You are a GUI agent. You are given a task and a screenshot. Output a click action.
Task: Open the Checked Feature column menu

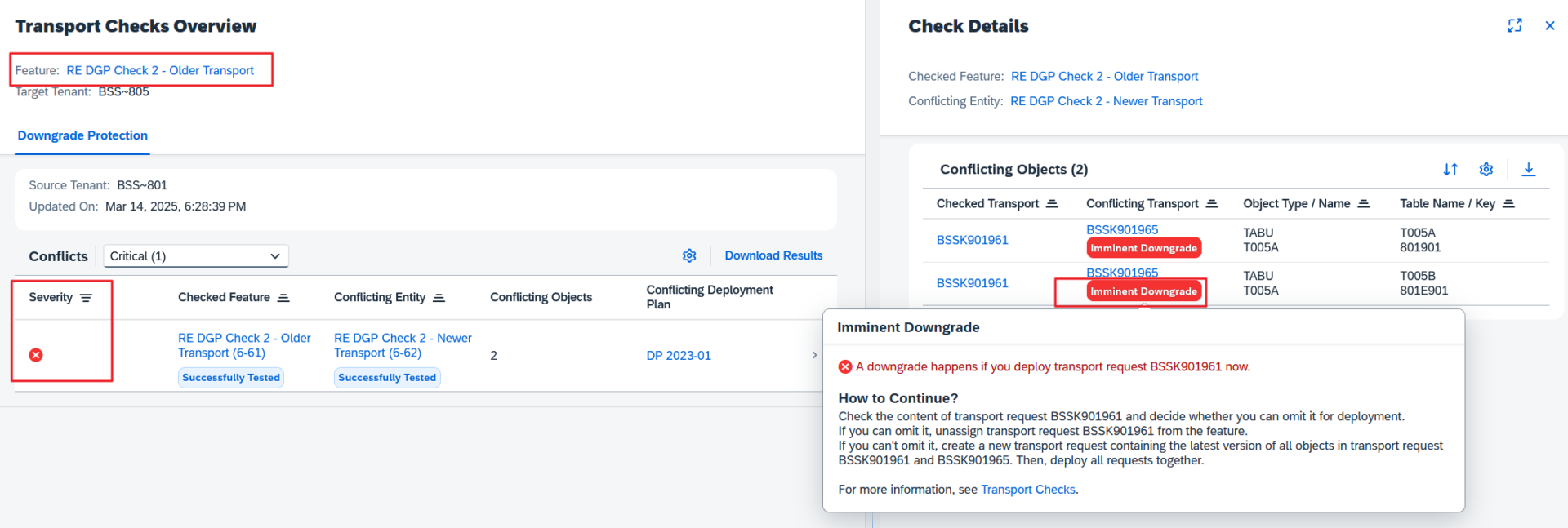[x=283, y=298]
